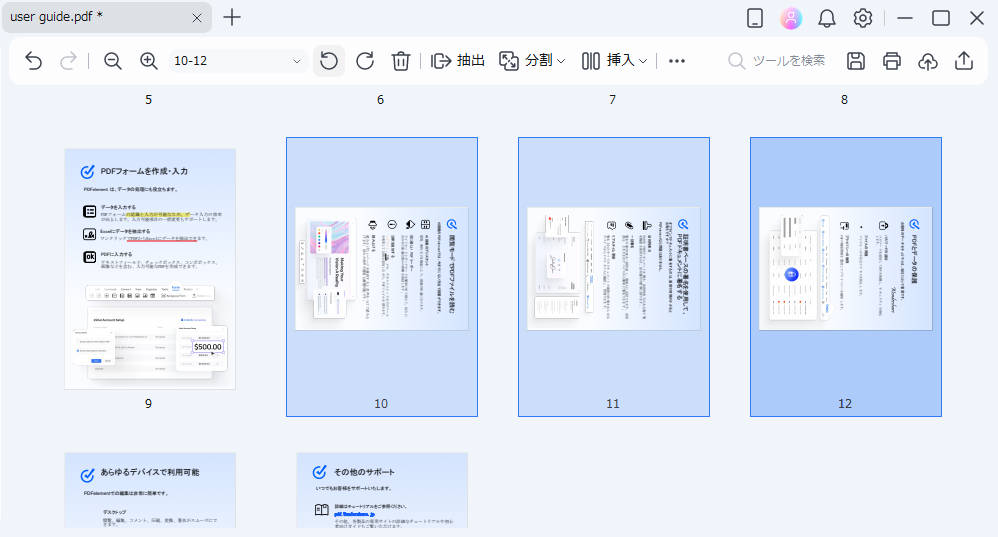Screen dimensions: 998x537
Task: Click the mobile device icon
Action: coord(755,18)
